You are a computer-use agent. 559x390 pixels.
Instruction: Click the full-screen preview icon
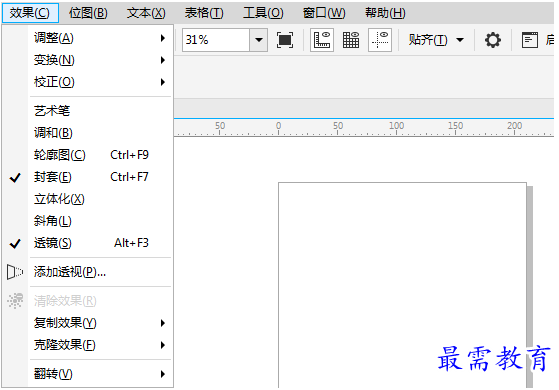click(285, 40)
